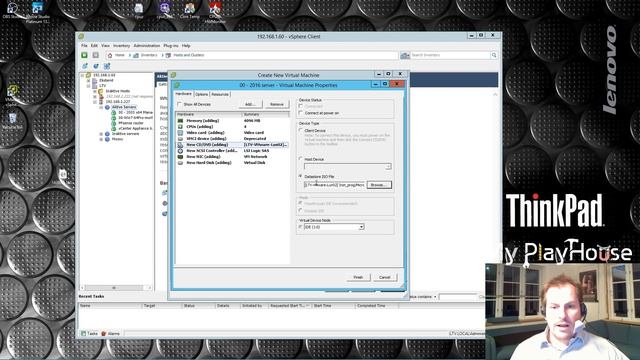Collapse the Aktive Servere resource pool node
The image size is (640, 360).
point(101,107)
